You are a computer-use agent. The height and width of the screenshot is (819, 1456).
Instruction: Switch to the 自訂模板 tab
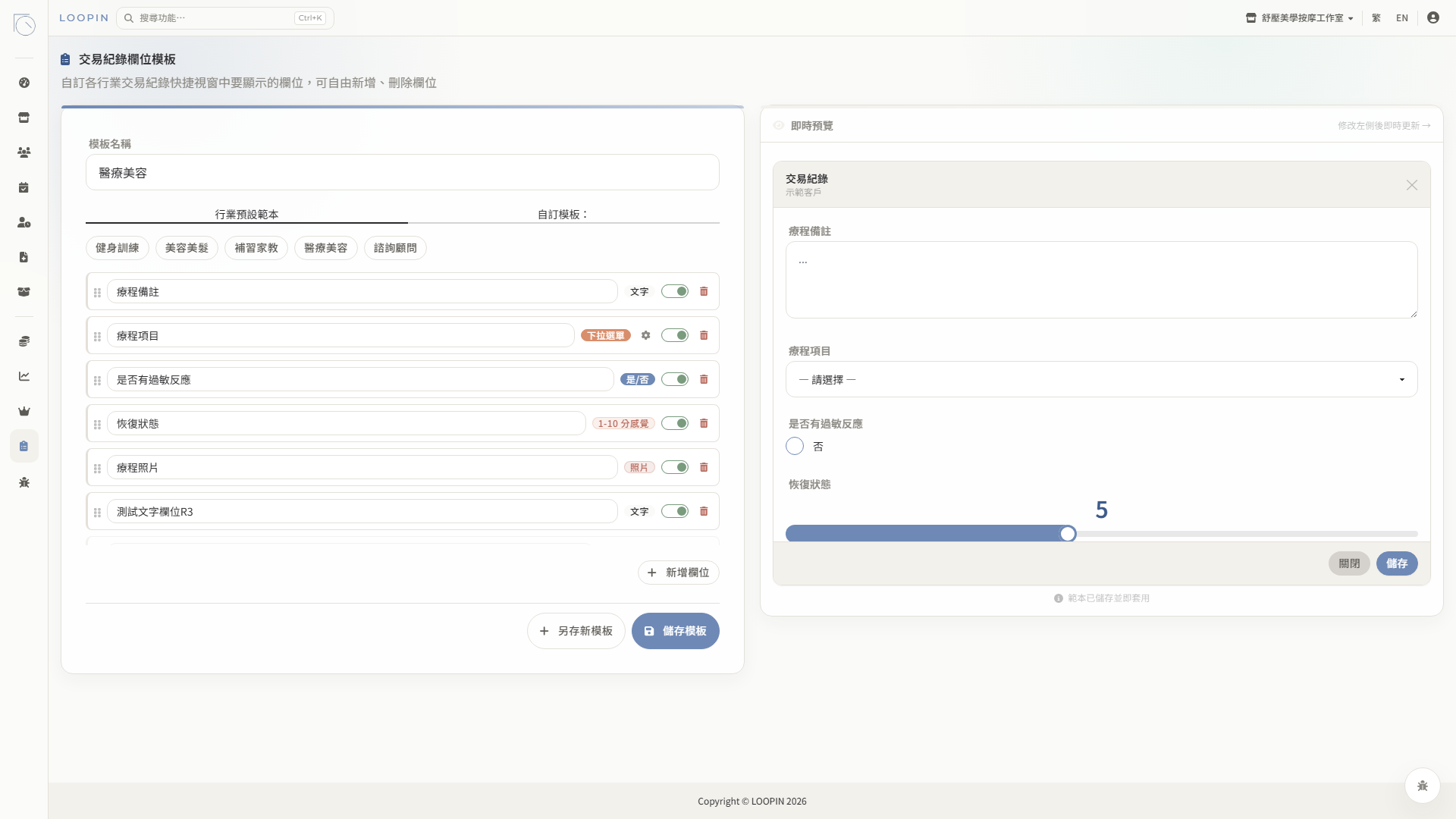[x=563, y=214]
